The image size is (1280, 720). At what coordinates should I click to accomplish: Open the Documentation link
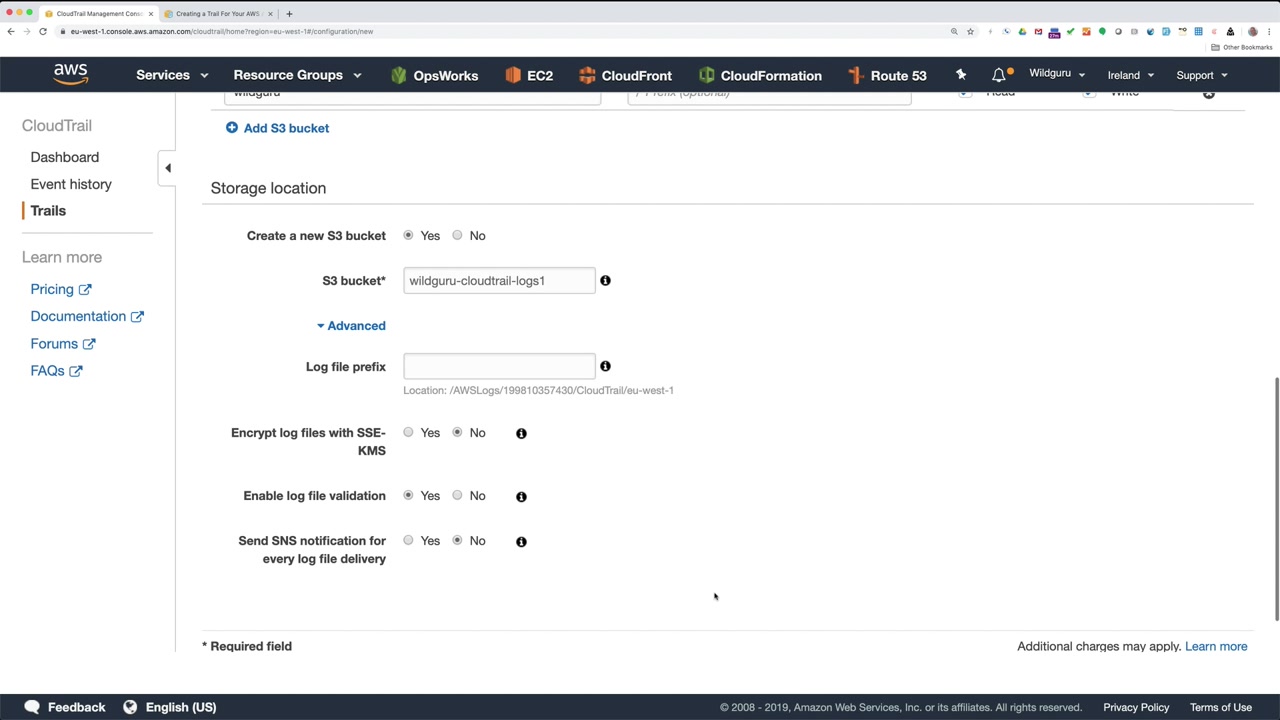pyautogui.click(x=87, y=316)
